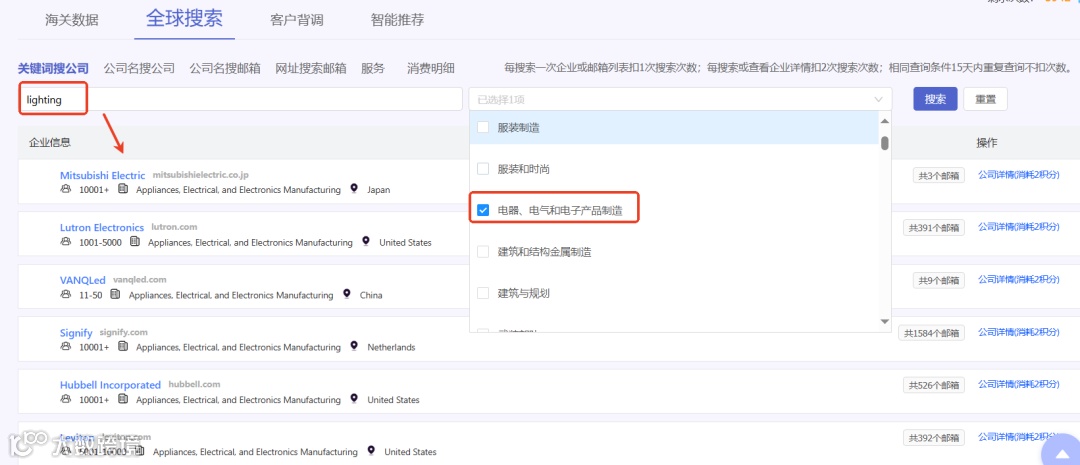Choose 网址搜索邮箱 option
This screenshot has width=1080, height=465.
(x=311, y=68)
